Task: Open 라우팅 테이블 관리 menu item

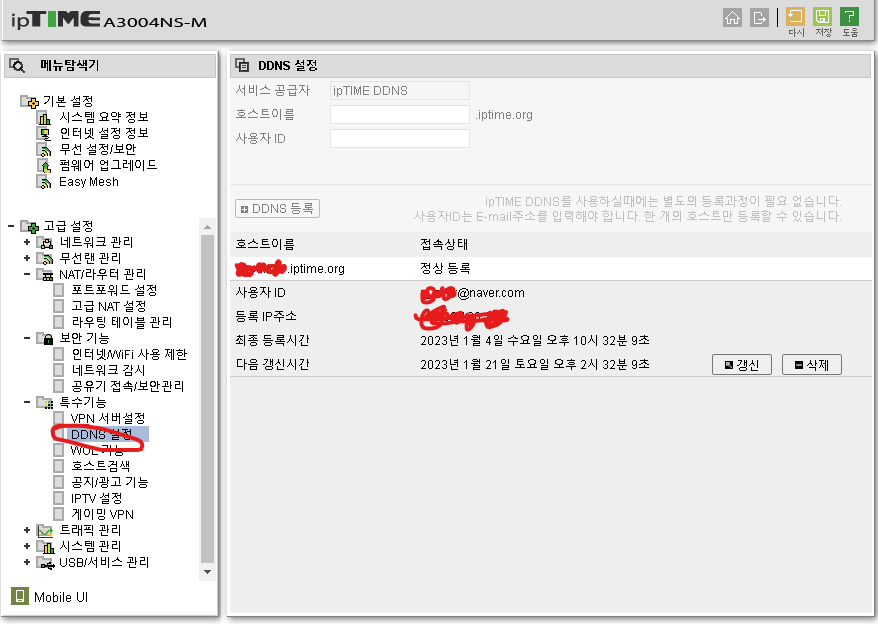Action: 122,322
